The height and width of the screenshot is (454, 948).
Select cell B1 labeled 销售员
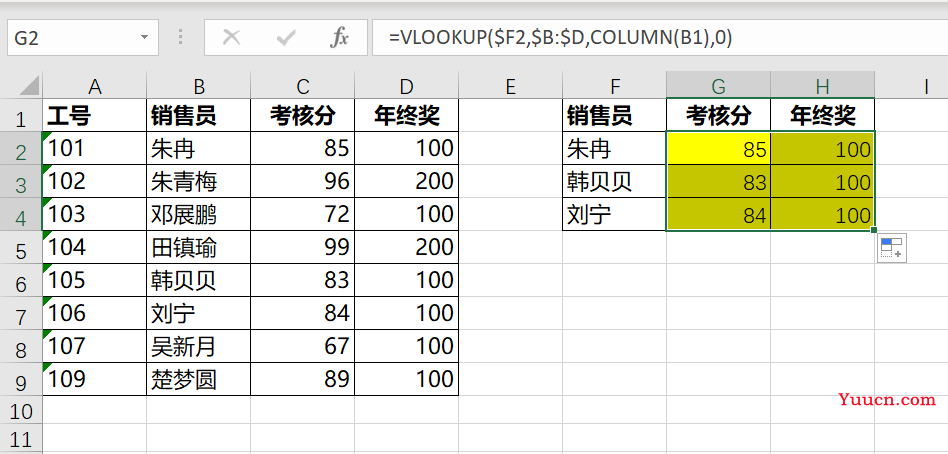[x=198, y=115]
